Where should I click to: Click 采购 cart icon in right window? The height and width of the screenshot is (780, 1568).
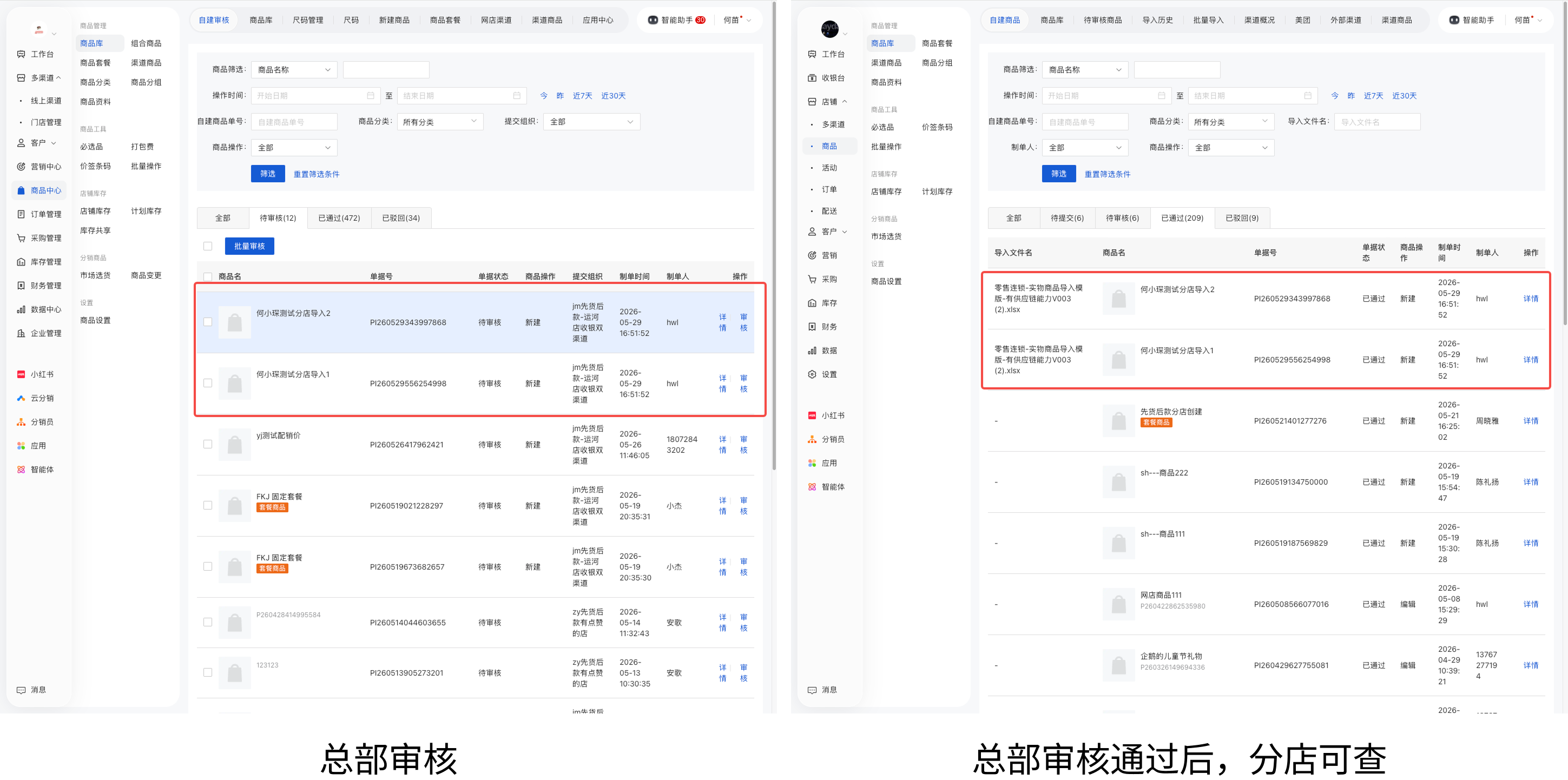pyautogui.click(x=812, y=279)
